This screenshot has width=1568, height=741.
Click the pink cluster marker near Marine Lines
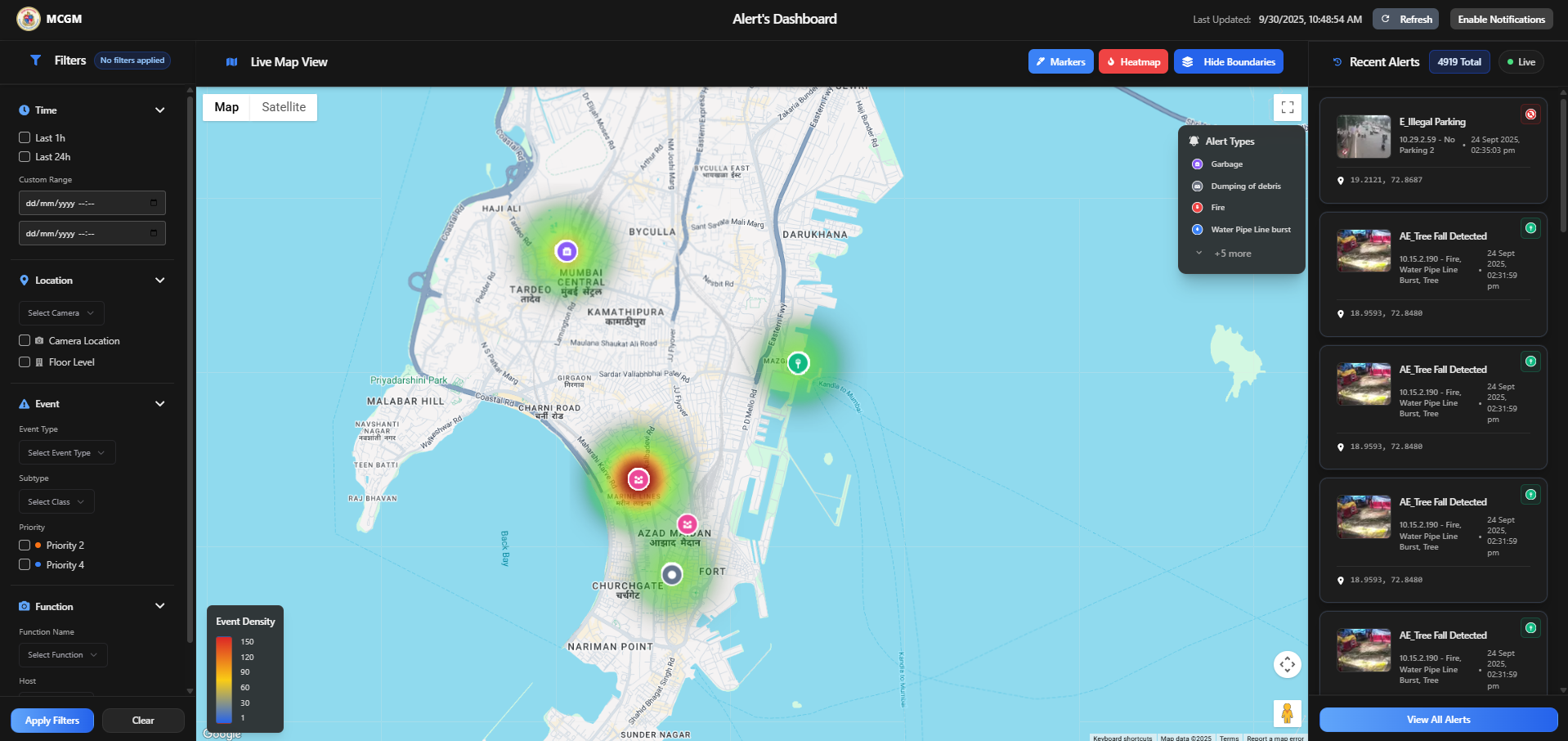click(x=638, y=479)
